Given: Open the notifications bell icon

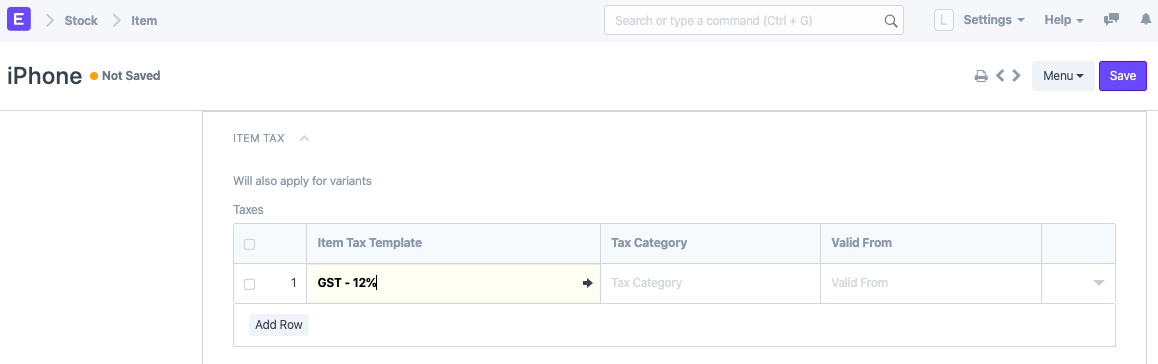Looking at the screenshot, I should pos(1146,20).
